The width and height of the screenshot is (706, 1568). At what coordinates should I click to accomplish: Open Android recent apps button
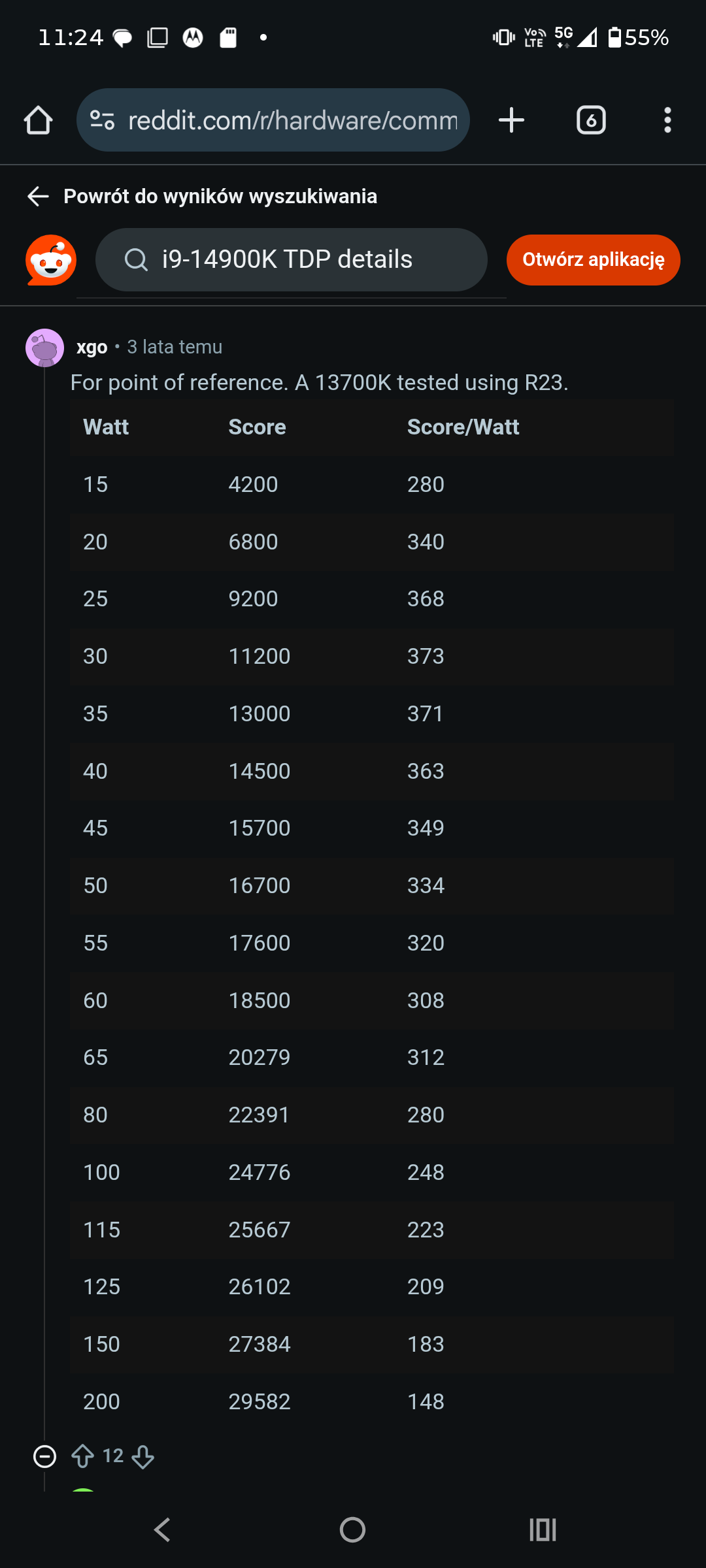pyautogui.click(x=543, y=1529)
